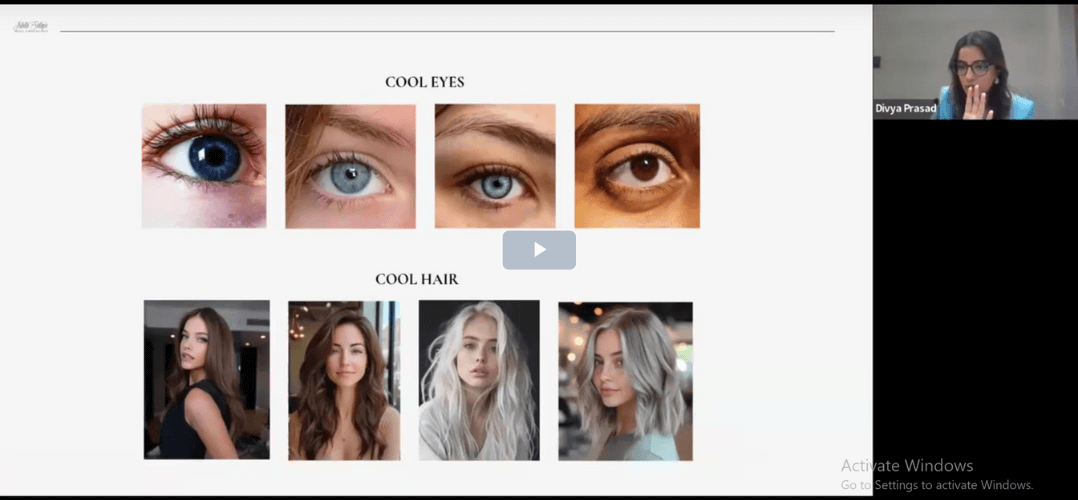
Task: Pick the long platinum white hair photo
Action: coord(479,380)
